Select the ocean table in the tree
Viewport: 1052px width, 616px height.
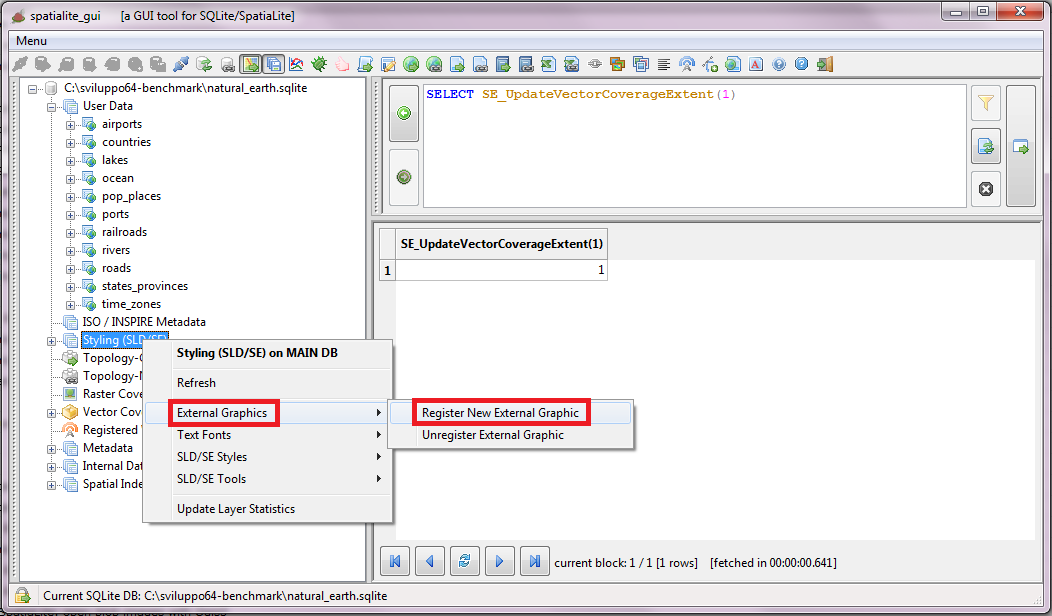[117, 178]
